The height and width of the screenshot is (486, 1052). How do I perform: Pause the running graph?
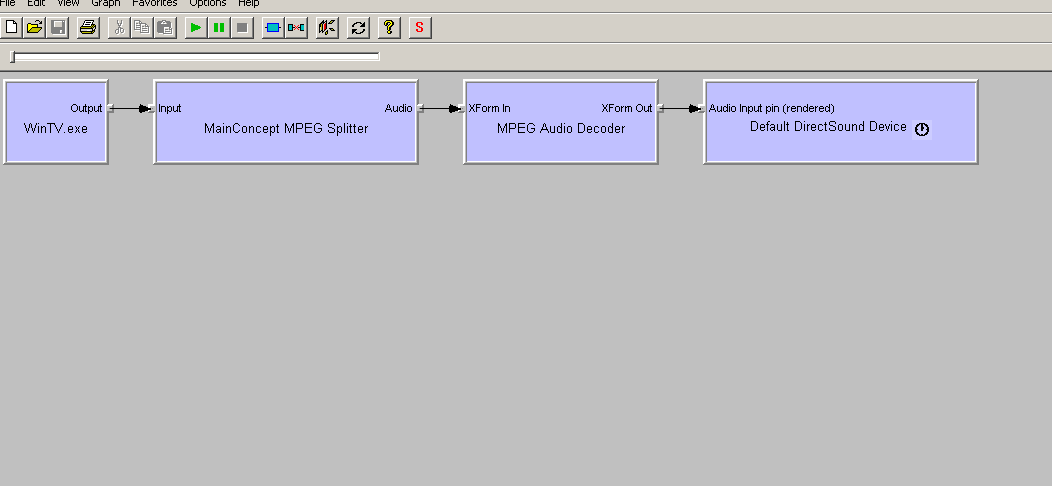218,28
